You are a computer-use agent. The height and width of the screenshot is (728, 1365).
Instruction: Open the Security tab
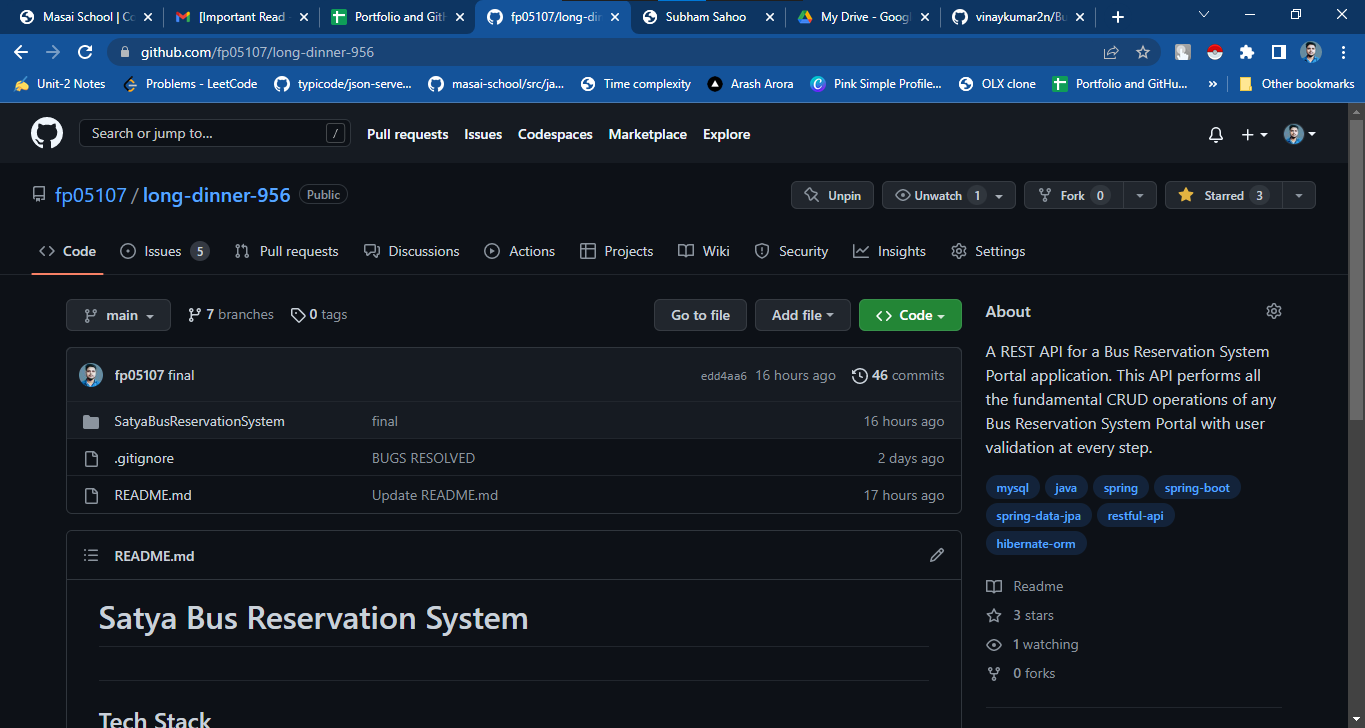coord(791,251)
